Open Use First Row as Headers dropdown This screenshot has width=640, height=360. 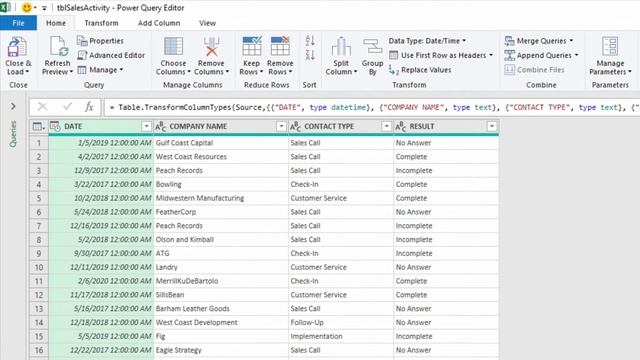[x=441, y=55]
